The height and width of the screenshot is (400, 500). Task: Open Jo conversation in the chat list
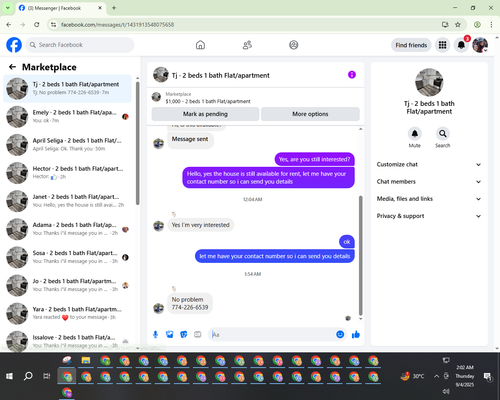[67, 285]
